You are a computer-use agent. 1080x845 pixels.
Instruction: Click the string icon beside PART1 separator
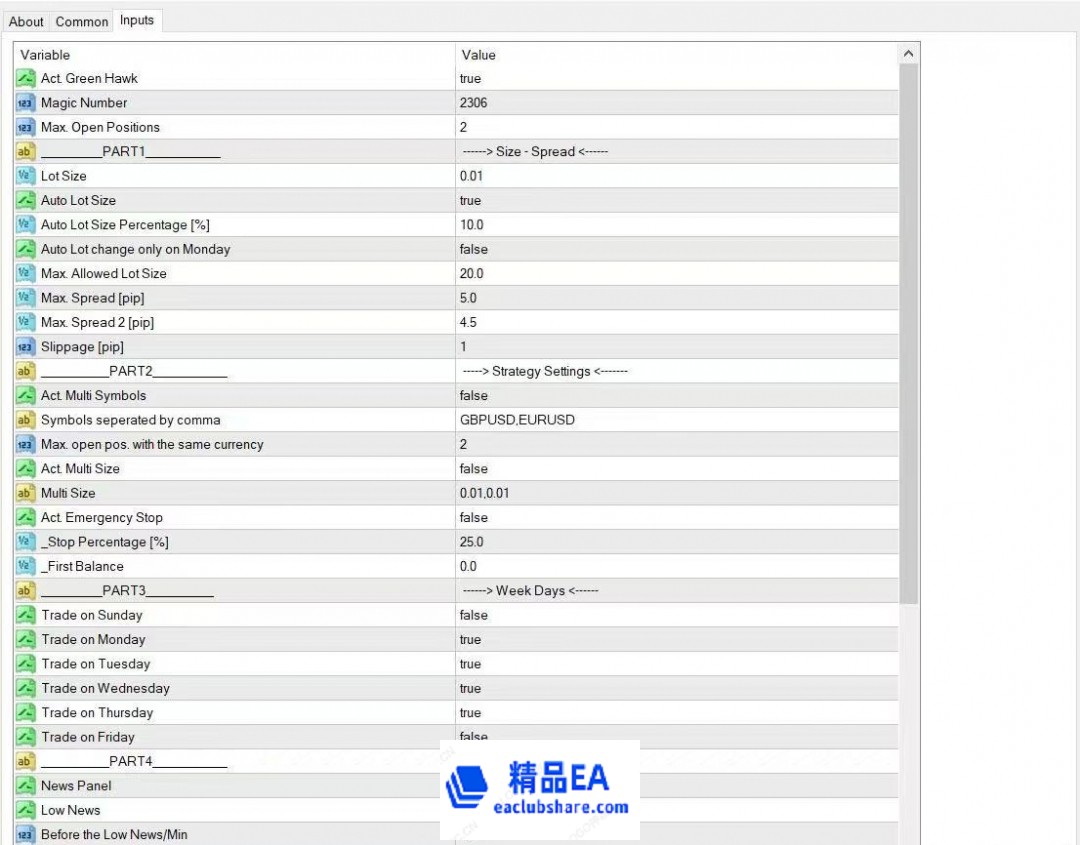point(26,152)
